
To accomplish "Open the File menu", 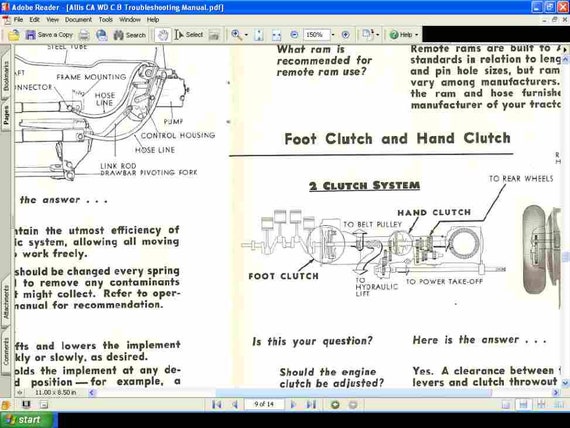I will coord(18,20).
